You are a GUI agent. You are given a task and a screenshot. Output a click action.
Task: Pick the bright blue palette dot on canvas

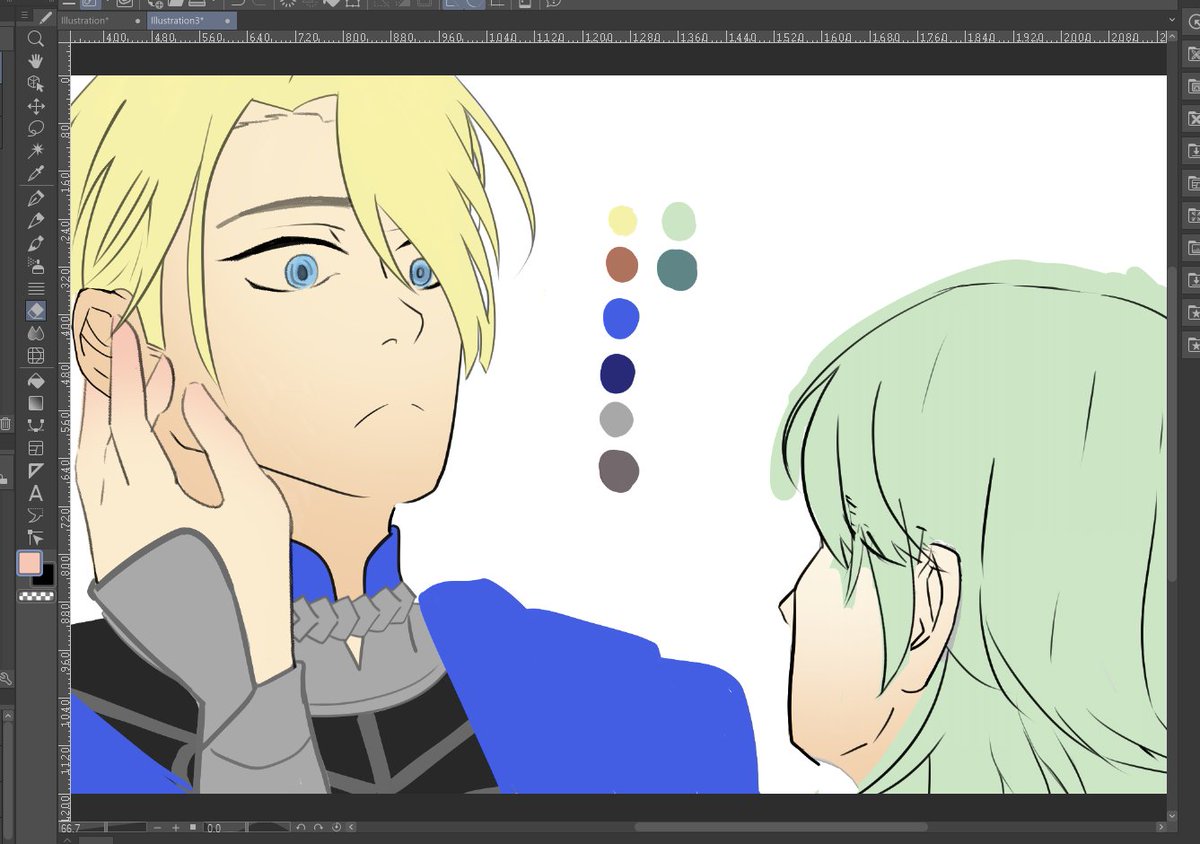coord(621,318)
